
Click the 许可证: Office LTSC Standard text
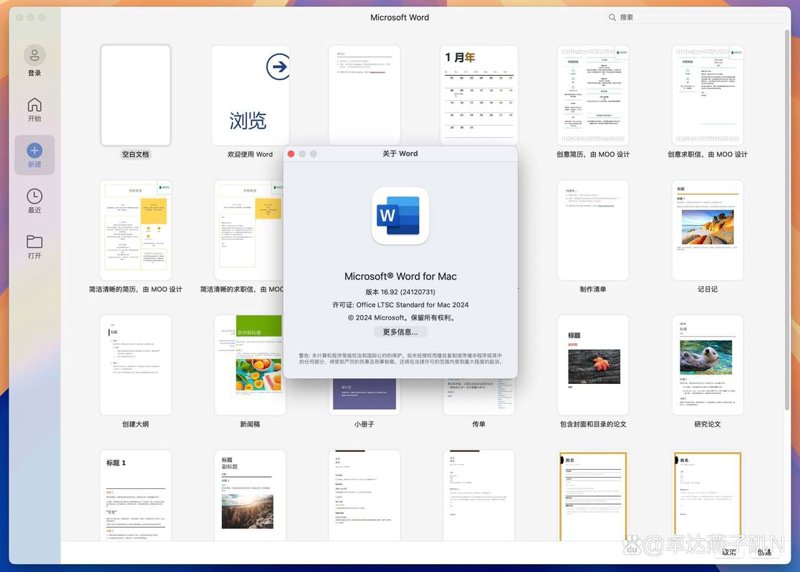tap(400, 305)
